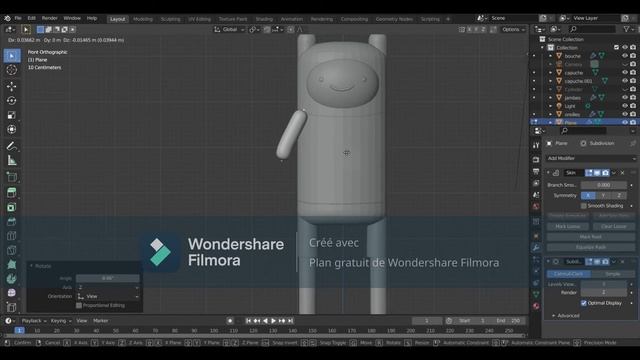Open the viewport Options dropdown
This screenshot has height=360, width=640.
[513, 29]
